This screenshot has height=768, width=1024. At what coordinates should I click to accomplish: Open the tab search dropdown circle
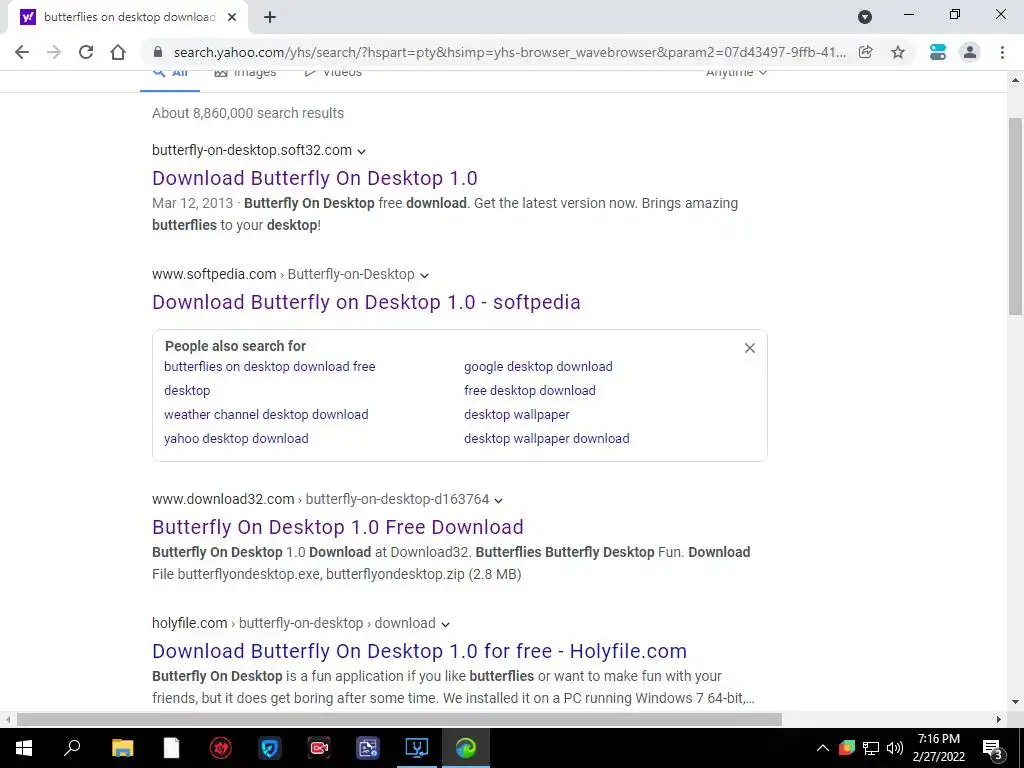tap(865, 18)
